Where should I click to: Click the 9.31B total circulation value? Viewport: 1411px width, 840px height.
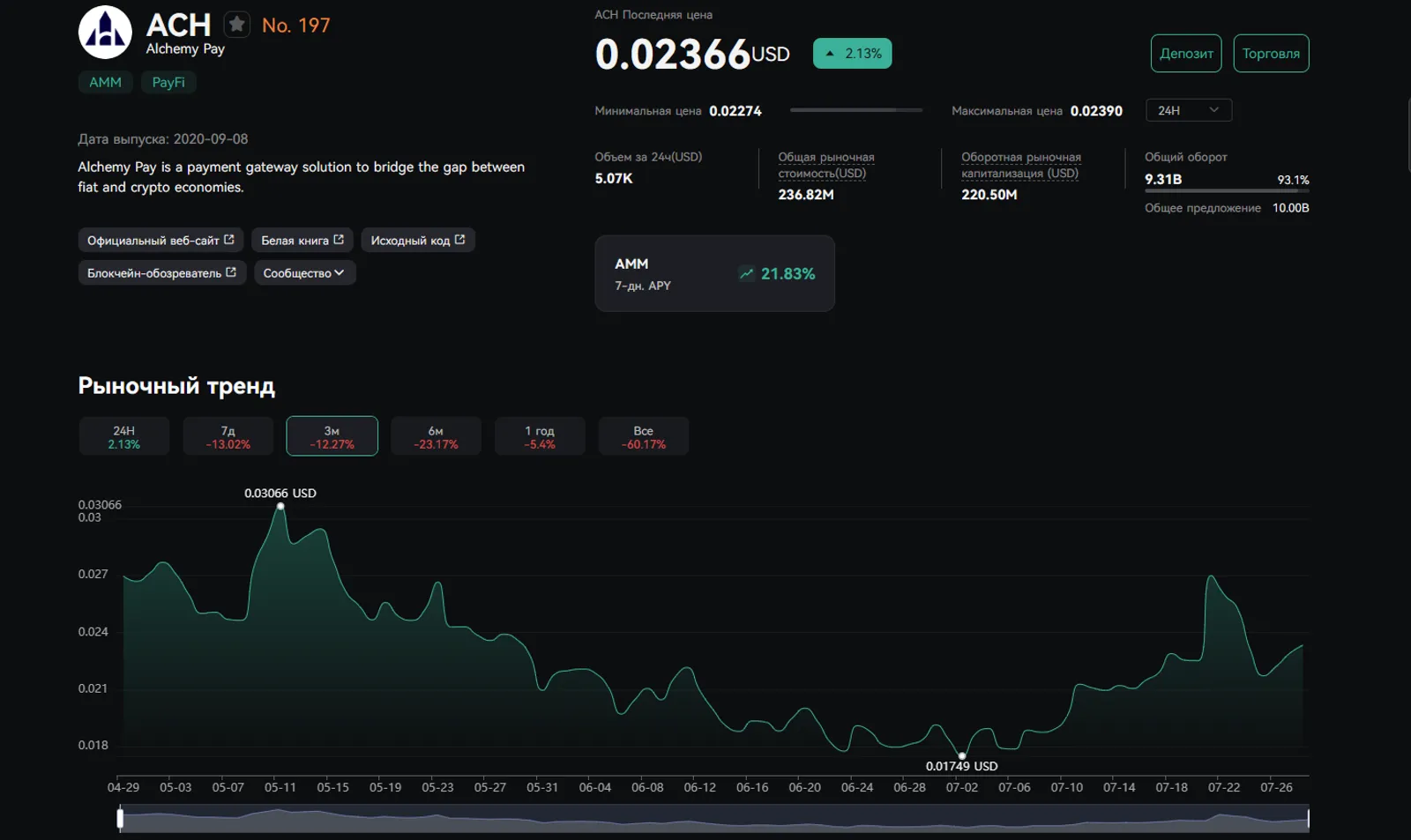(1163, 179)
